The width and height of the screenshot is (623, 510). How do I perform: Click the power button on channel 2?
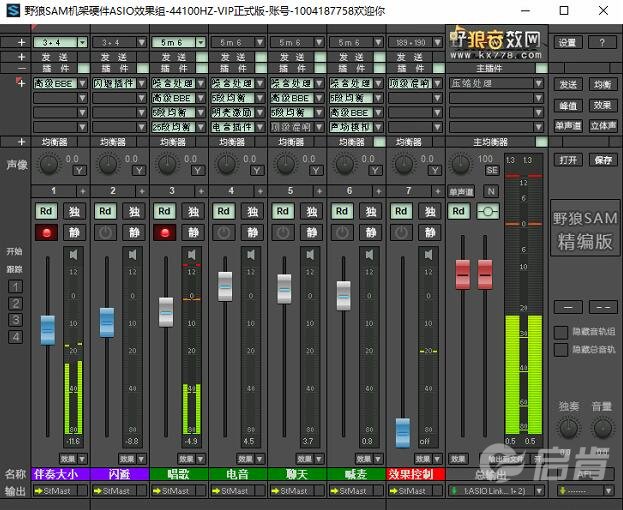(105, 233)
